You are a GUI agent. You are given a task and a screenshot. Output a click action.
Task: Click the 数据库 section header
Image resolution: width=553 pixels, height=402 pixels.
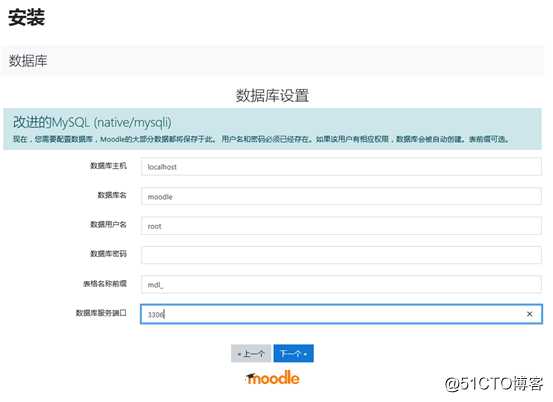[28, 61]
